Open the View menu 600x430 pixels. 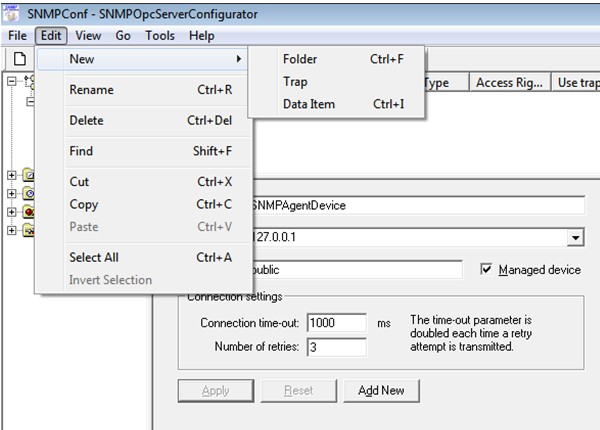click(x=88, y=36)
